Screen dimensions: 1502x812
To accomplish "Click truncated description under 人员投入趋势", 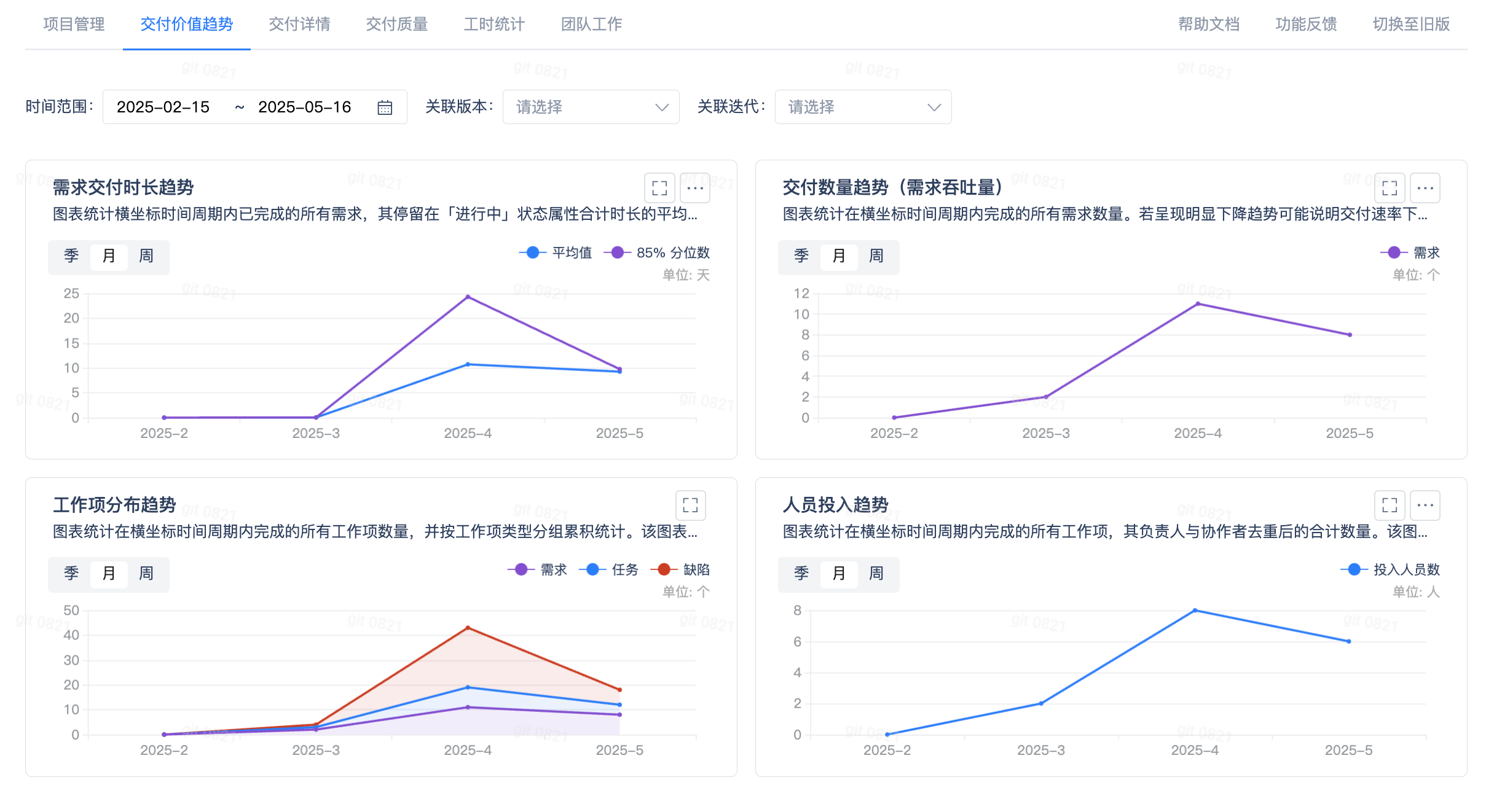I will pos(1105,531).
